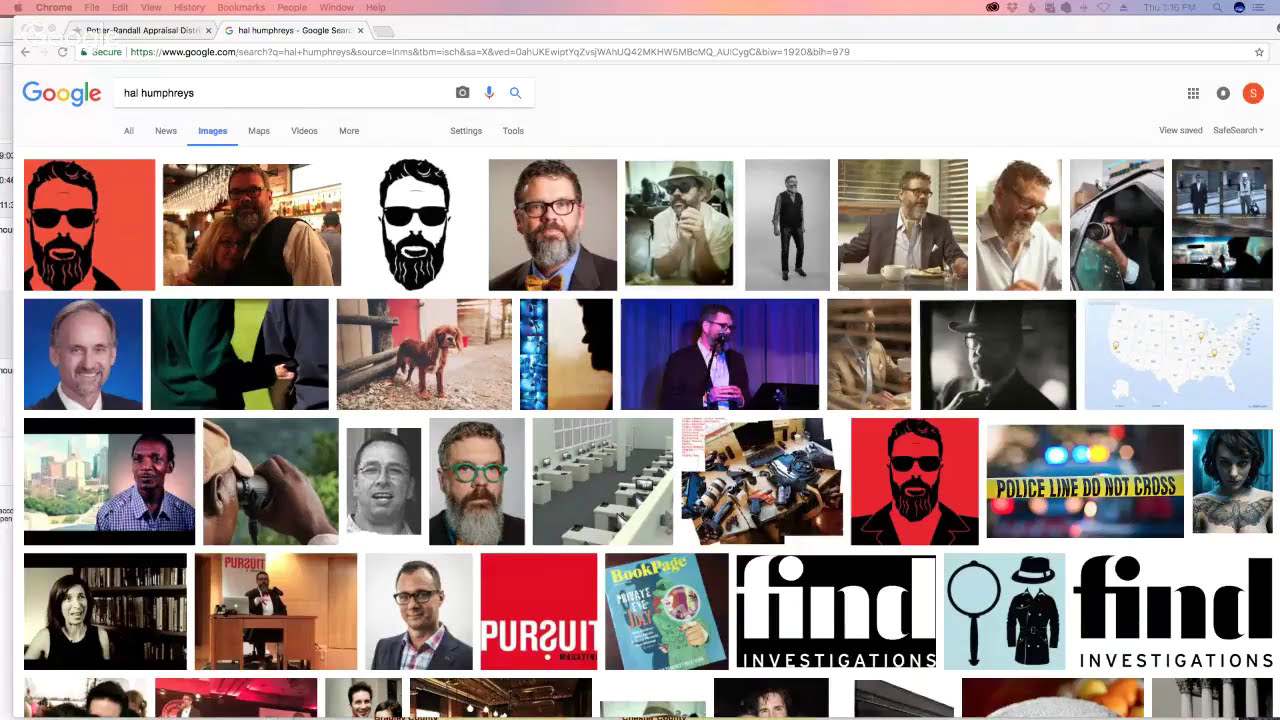1280x720 pixels.
Task: Open the image search Tools
Action: [x=513, y=131]
